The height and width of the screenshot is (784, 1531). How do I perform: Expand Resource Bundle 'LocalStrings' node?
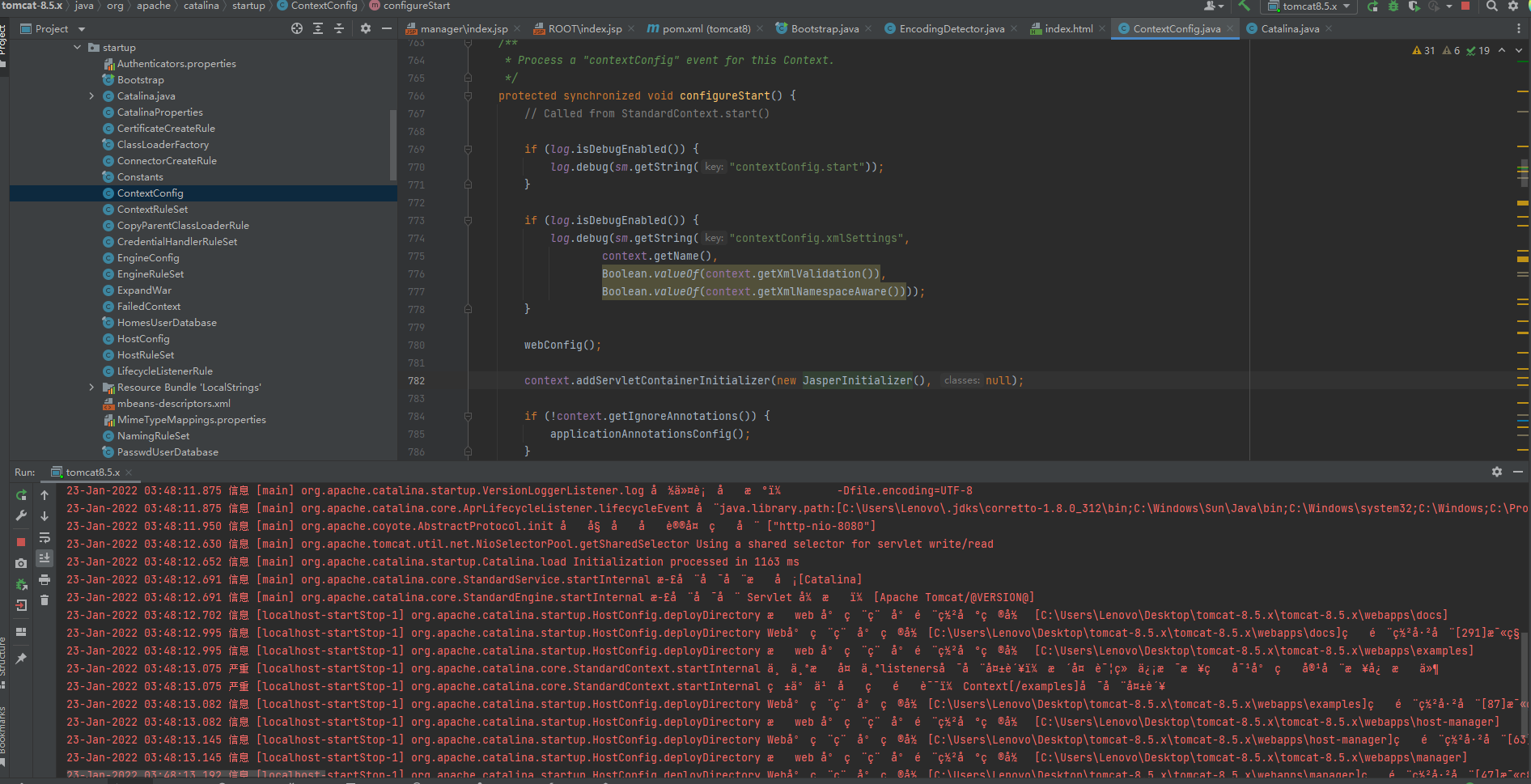pos(91,388)
